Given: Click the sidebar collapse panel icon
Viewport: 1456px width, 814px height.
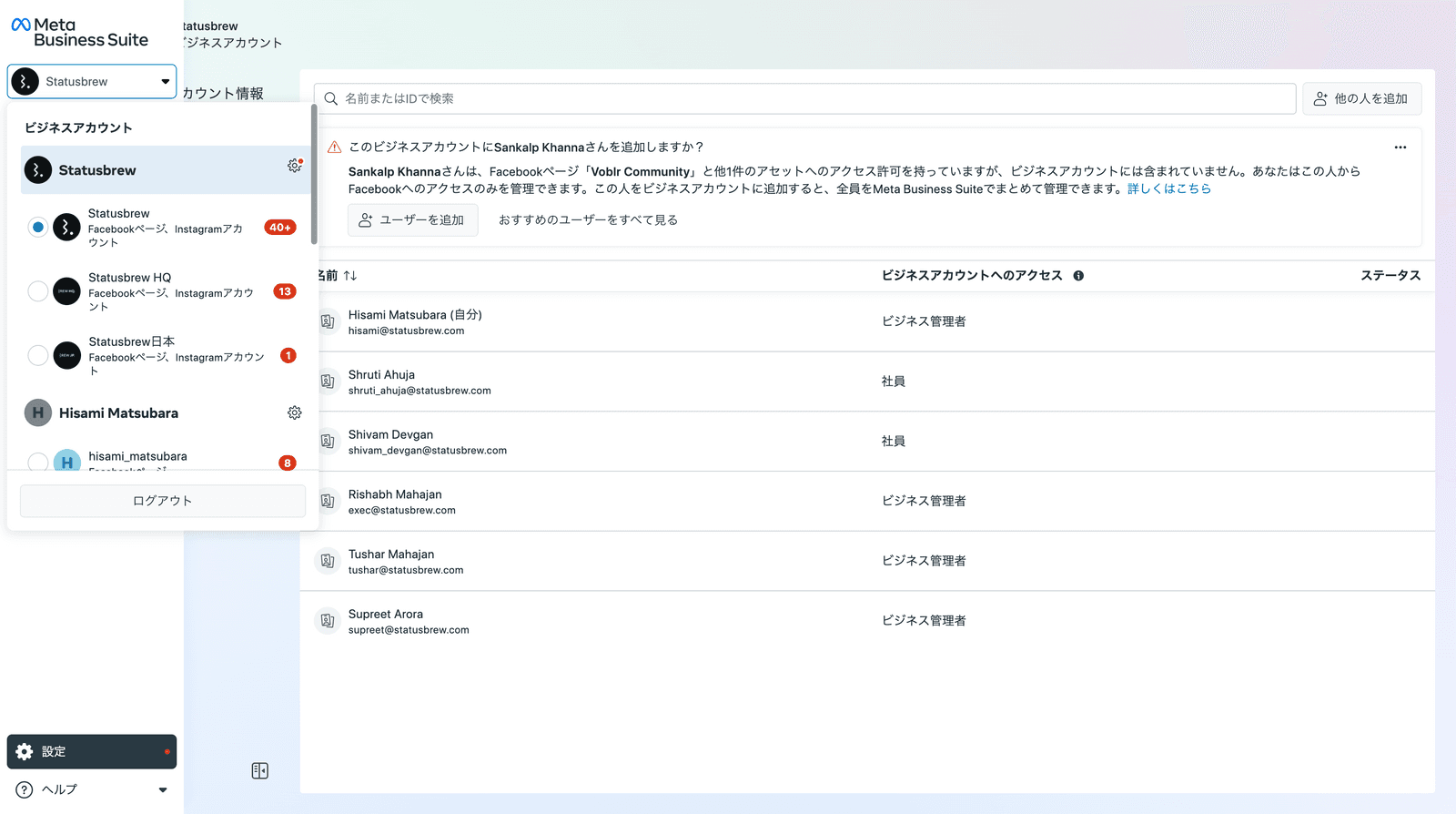Looking at the screenshot, I should [260, 771].
